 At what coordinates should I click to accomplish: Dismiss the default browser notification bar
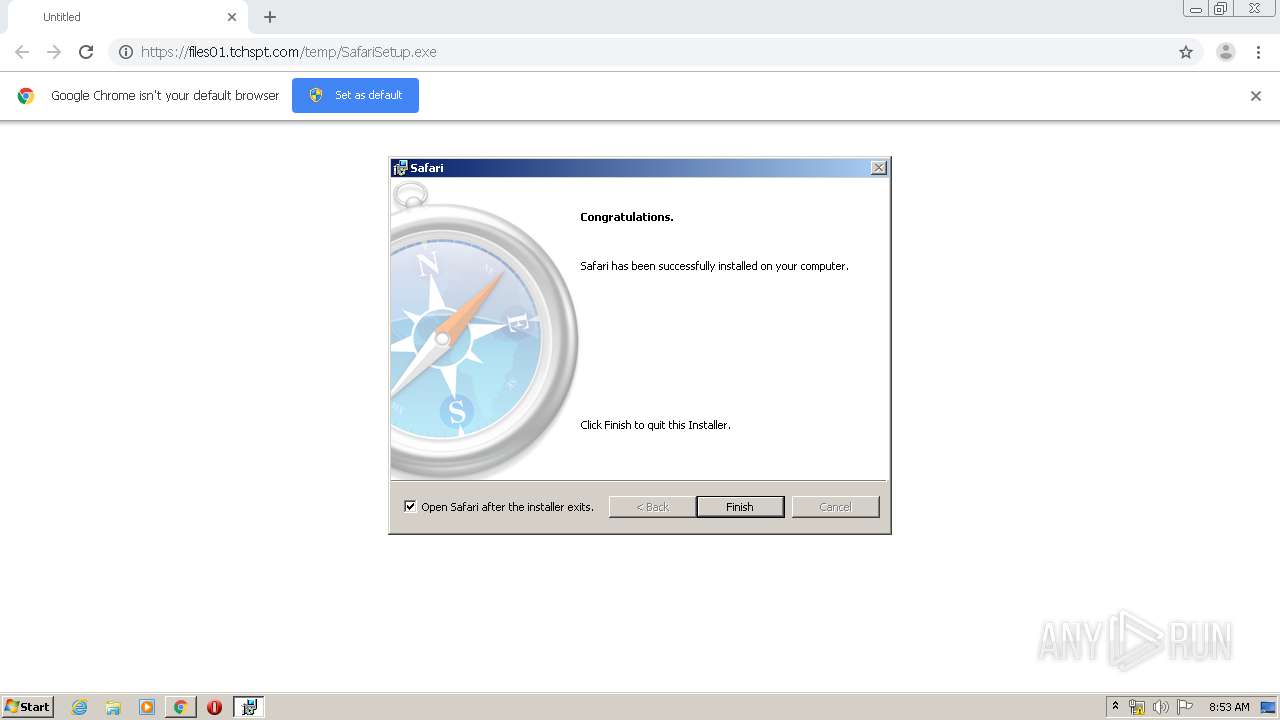coord(1256,96)
